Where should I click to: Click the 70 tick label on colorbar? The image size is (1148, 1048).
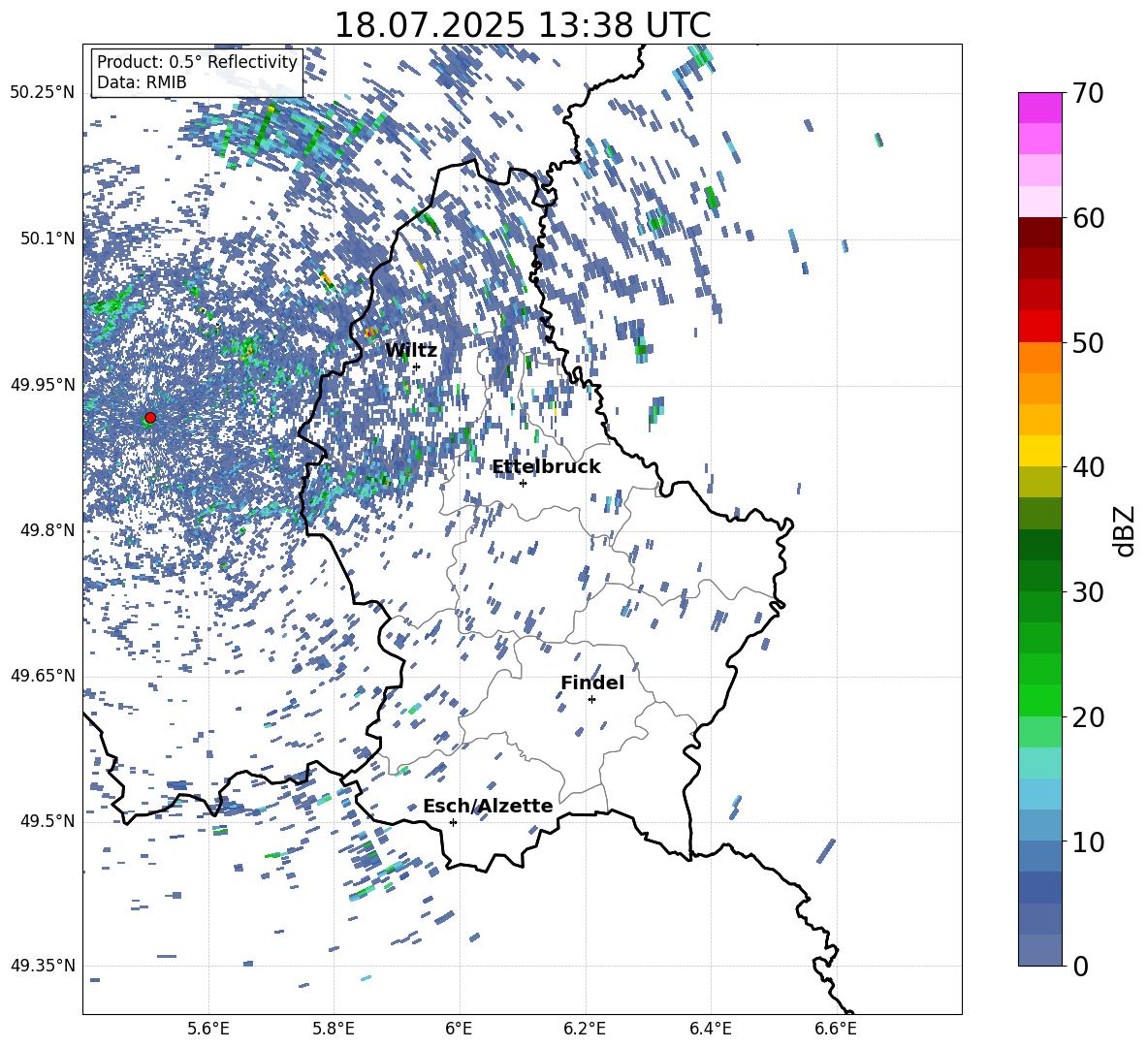[1088, 94]
